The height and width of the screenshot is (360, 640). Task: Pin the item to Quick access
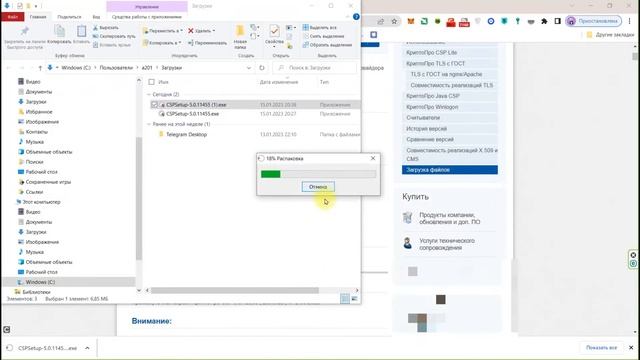[x=24, y=37]
